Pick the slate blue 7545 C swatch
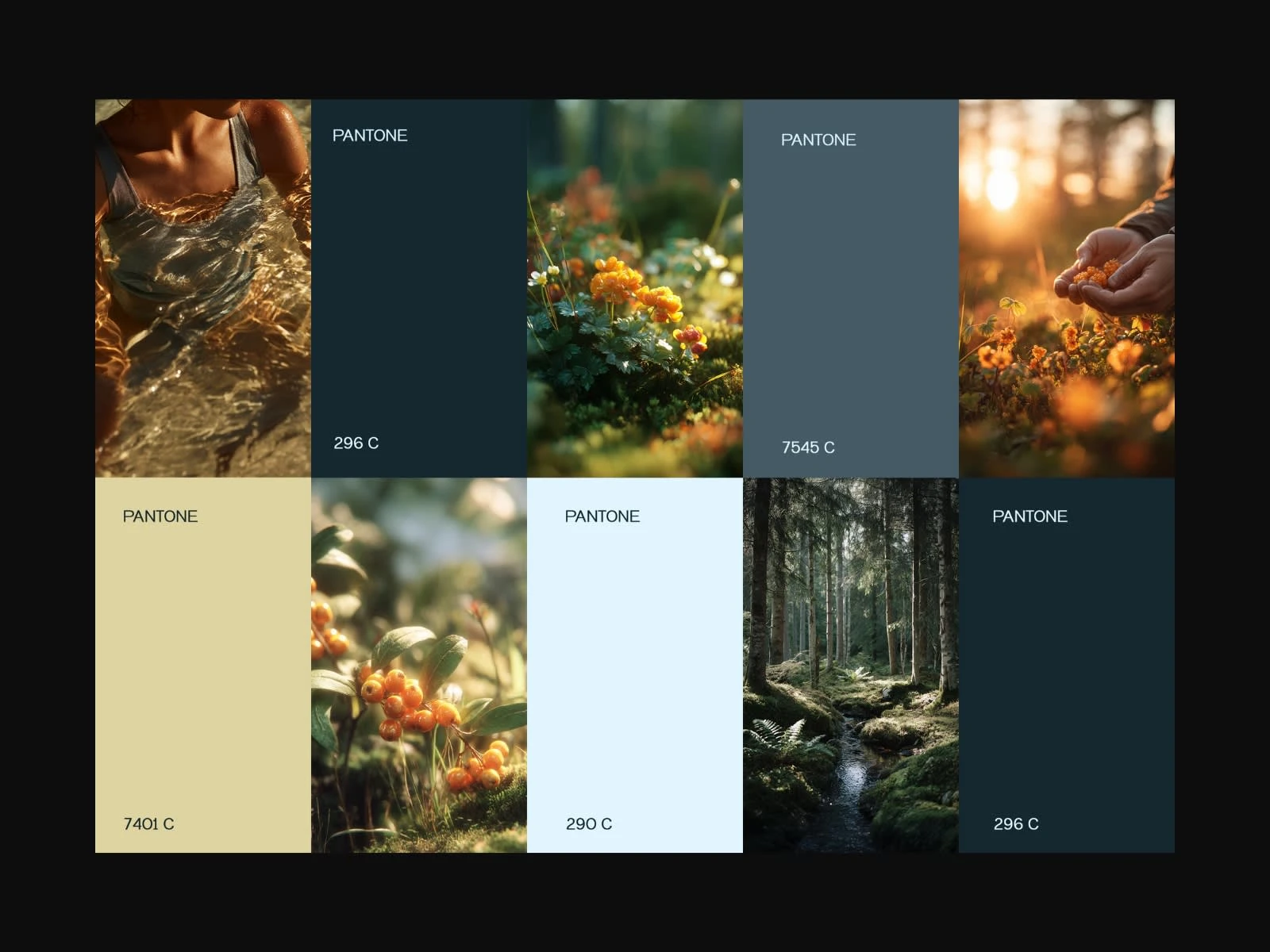The height and width of the screenshot is (952, 1270). [851, 288]
